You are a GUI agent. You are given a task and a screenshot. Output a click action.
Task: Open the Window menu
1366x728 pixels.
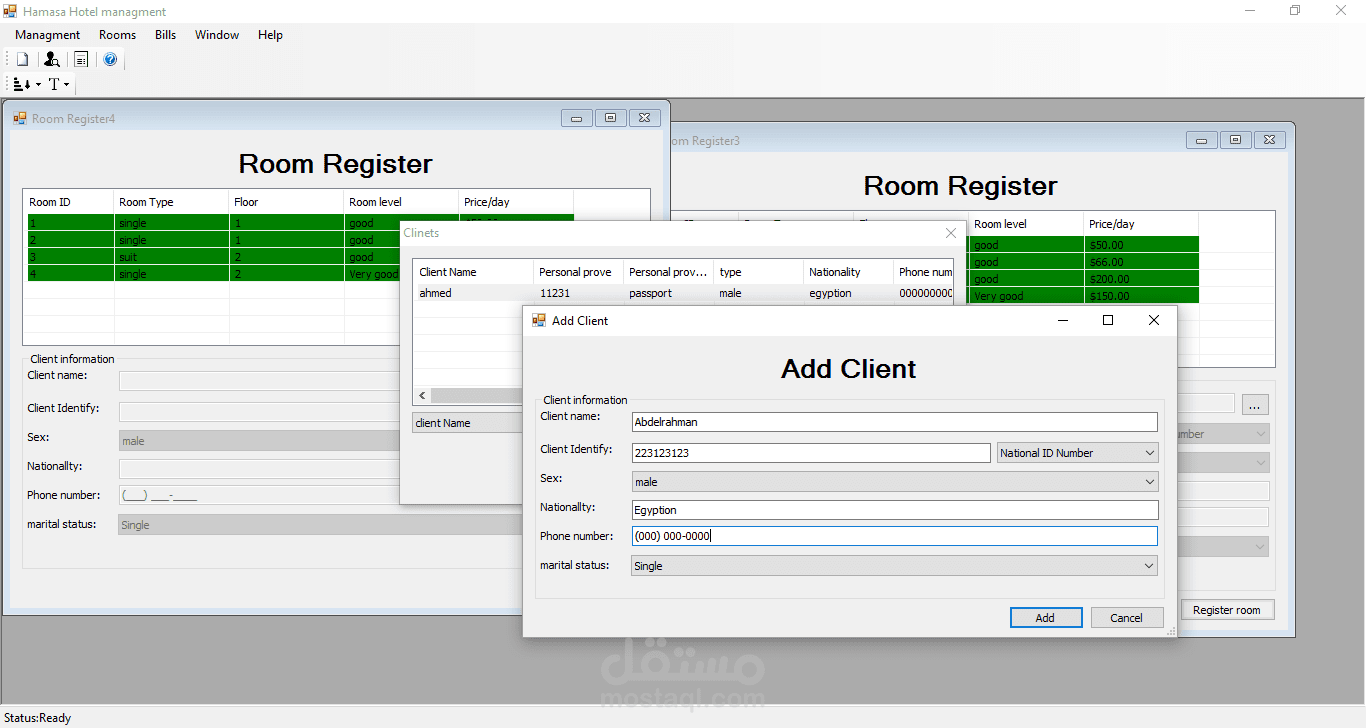tap(217, 35)
